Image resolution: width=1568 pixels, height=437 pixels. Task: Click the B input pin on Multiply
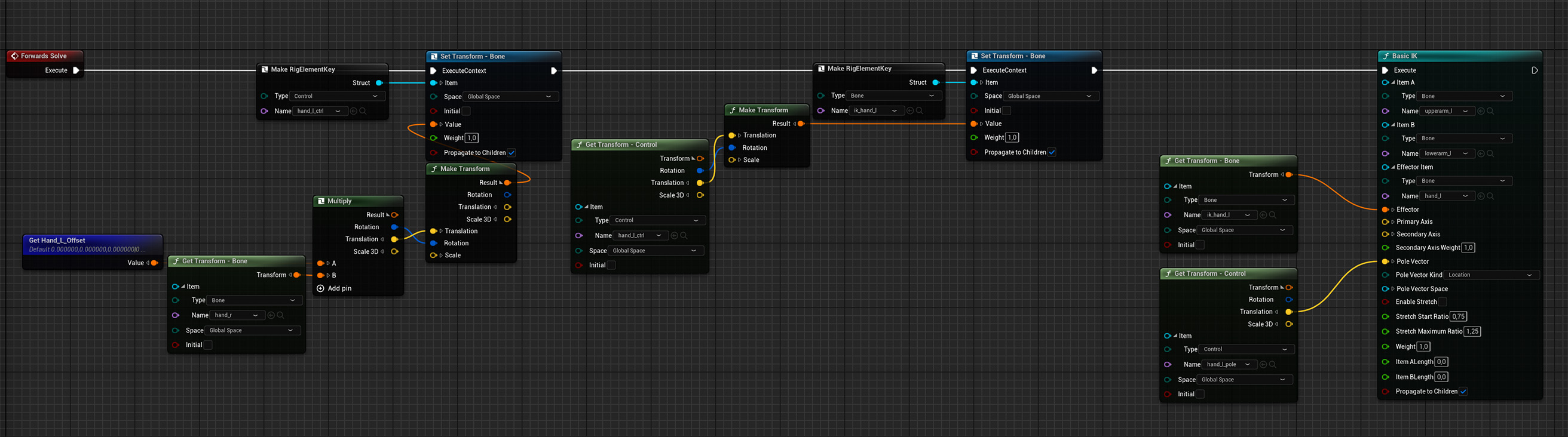coord(321,276)
